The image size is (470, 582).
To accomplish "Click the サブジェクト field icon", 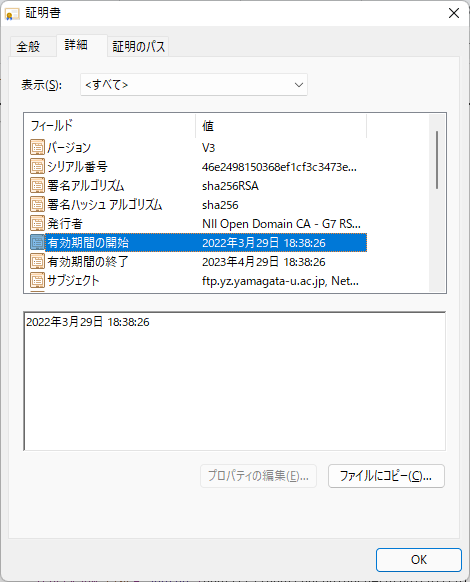I will pyautogui.click(x=37, y=280).
